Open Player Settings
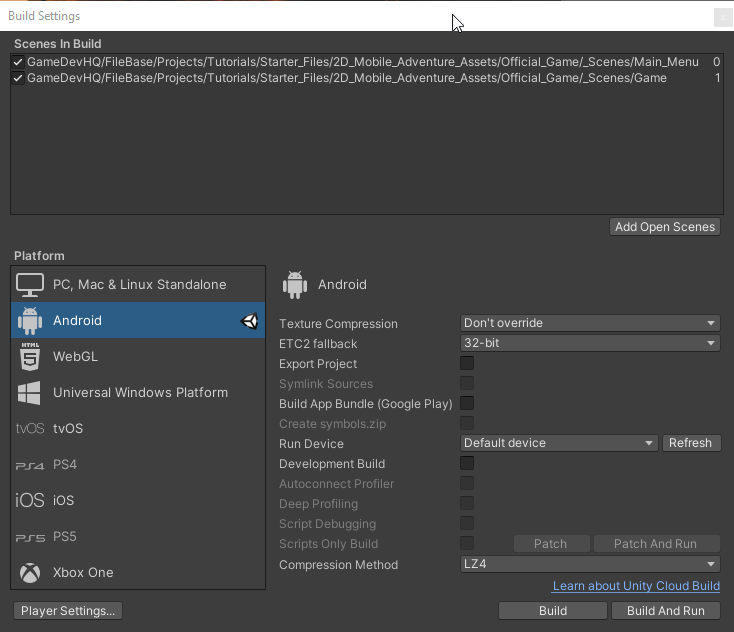The width and height of the screenshot is (734, 632). point(68,611)
